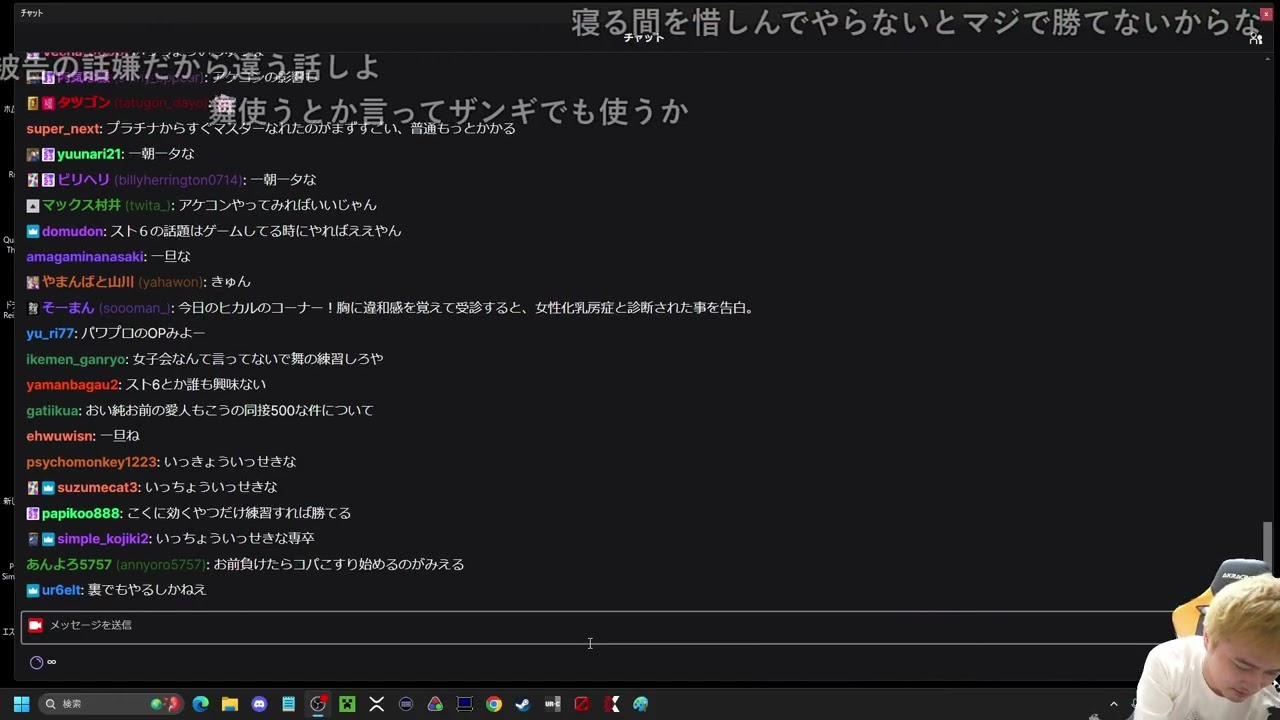Click message こくに効くやつだけ練習すれば勝てる
The image size is (1280, 720).
pyautogui.click(x=239, y=513)
